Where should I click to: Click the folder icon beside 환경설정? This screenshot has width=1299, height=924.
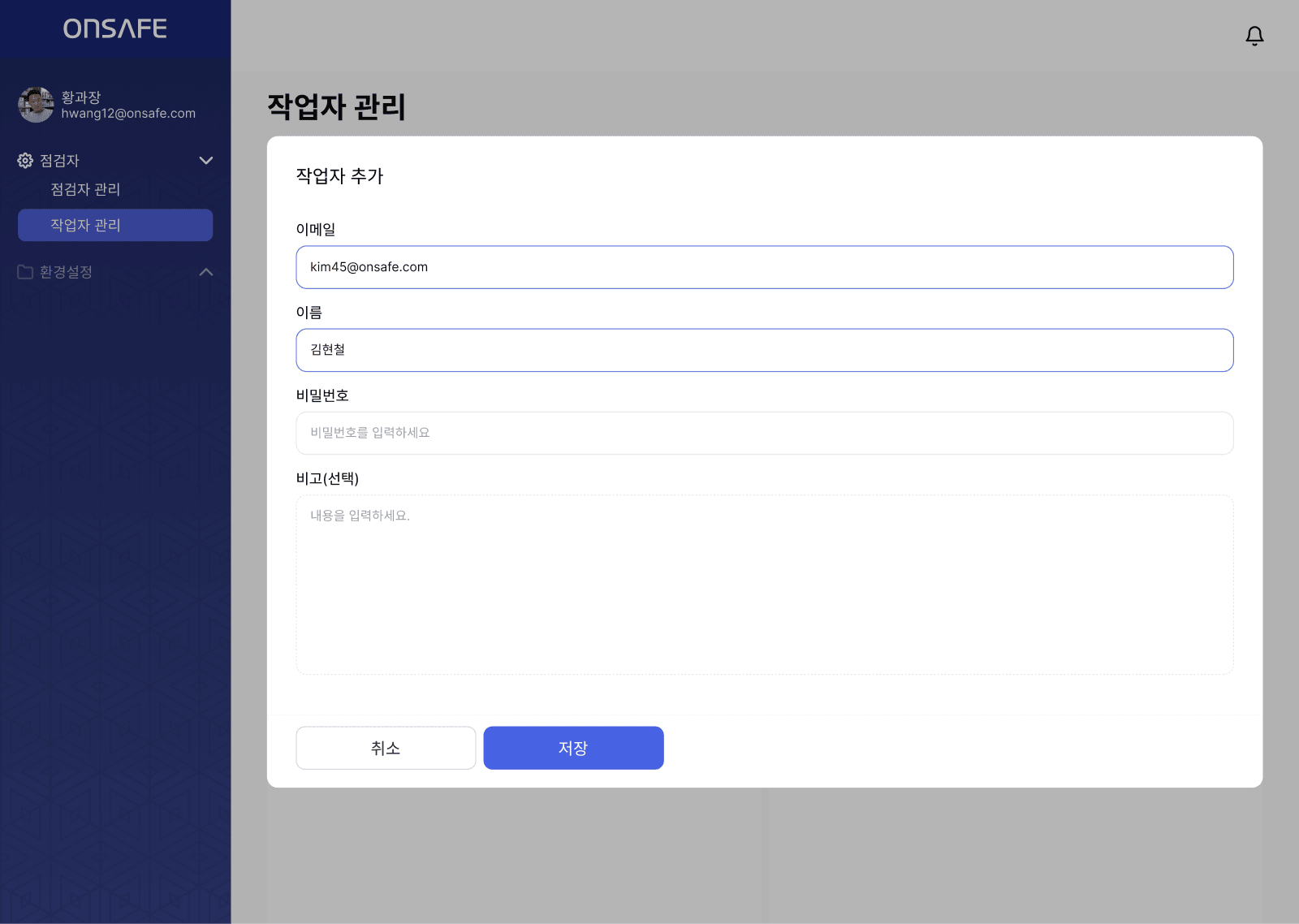tap(25, 272)
